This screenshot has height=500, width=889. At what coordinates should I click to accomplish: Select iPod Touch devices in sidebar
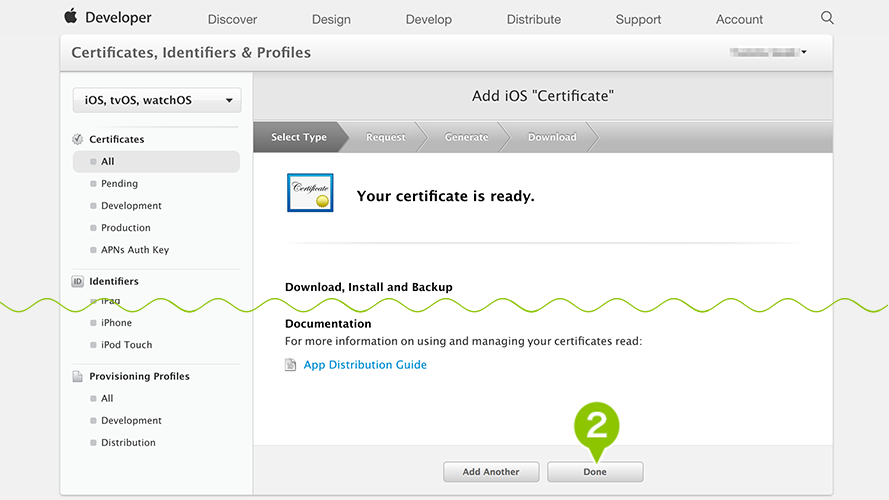click(126, 345)
